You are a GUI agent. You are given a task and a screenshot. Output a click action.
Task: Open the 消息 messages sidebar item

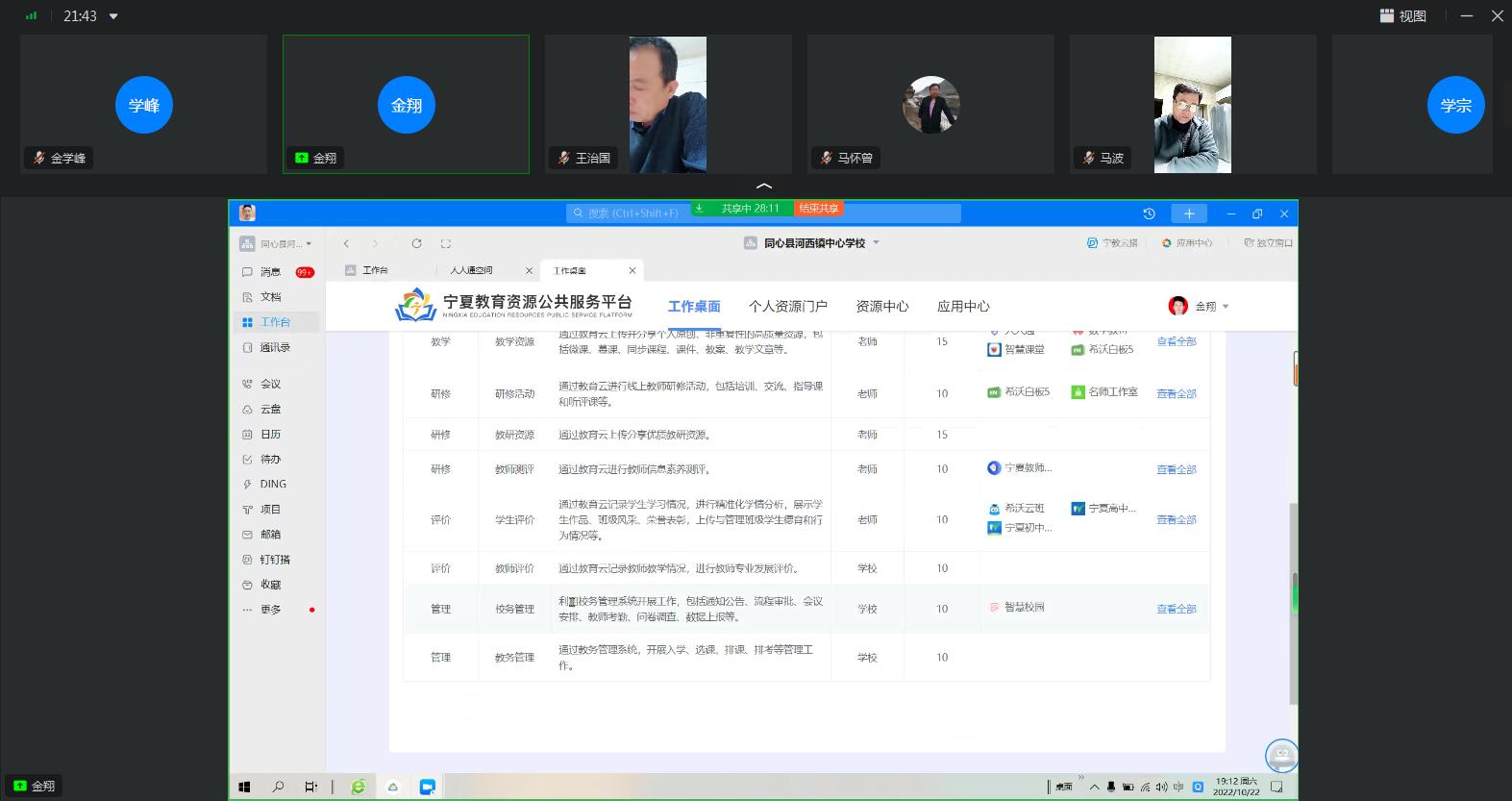click(270, 272)
